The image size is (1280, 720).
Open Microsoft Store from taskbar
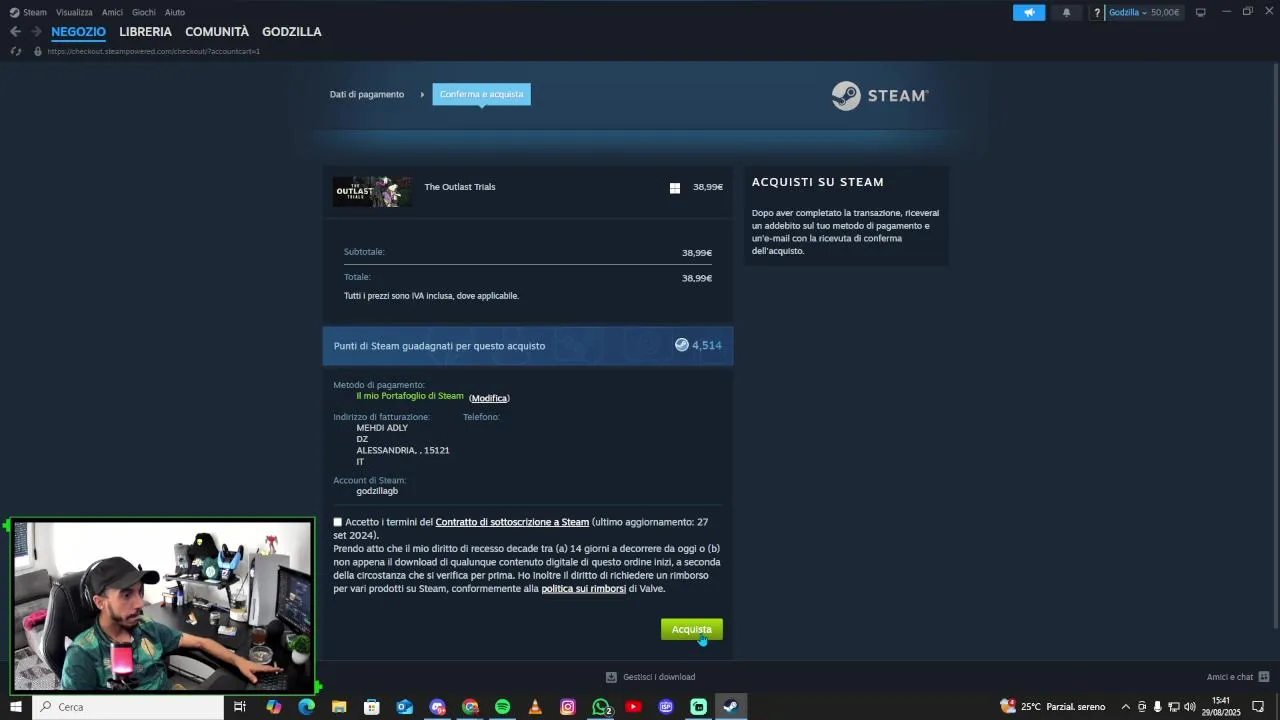pos(372,707)
